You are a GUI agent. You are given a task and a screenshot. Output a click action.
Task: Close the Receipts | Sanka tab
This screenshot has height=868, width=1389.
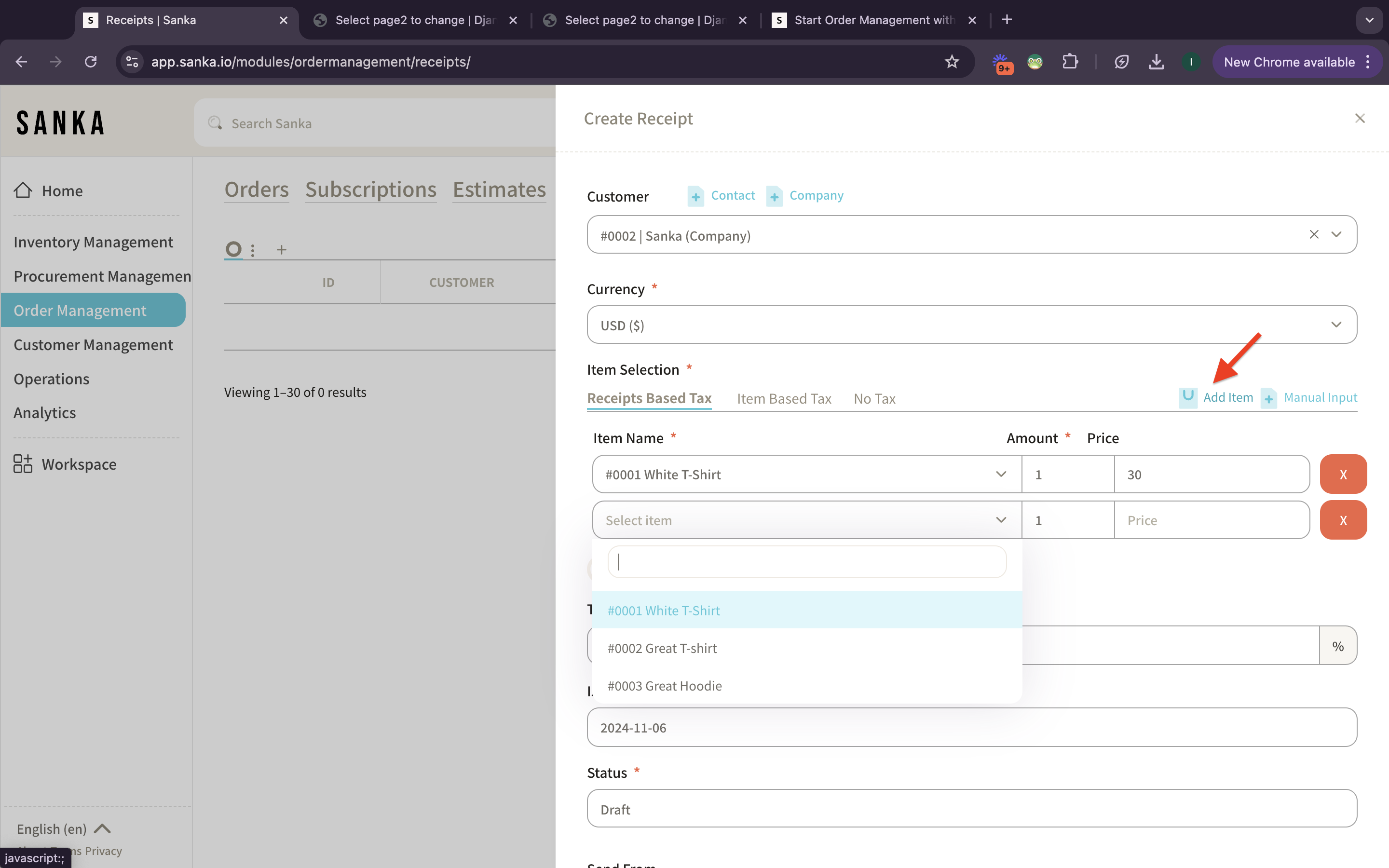pos(284,20)
